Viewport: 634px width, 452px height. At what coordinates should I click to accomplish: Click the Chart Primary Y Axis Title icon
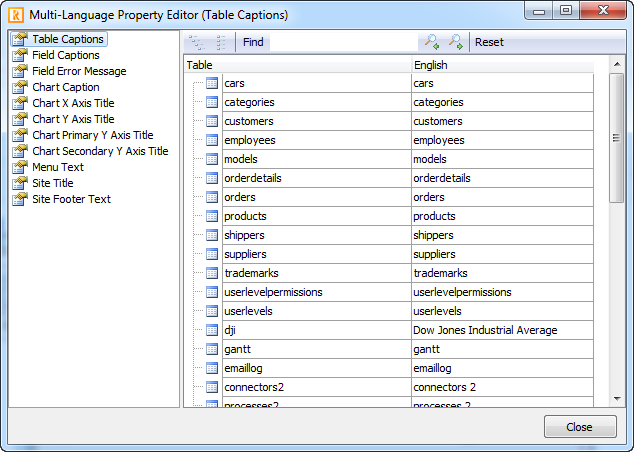click(x=20, y=135)
